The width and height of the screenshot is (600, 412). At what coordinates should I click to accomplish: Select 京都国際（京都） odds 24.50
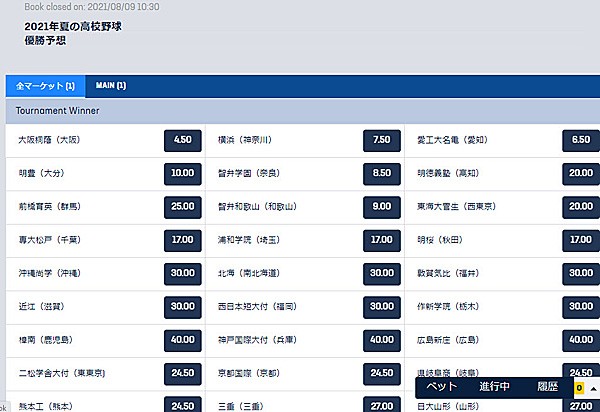click(x=381, y=373)
